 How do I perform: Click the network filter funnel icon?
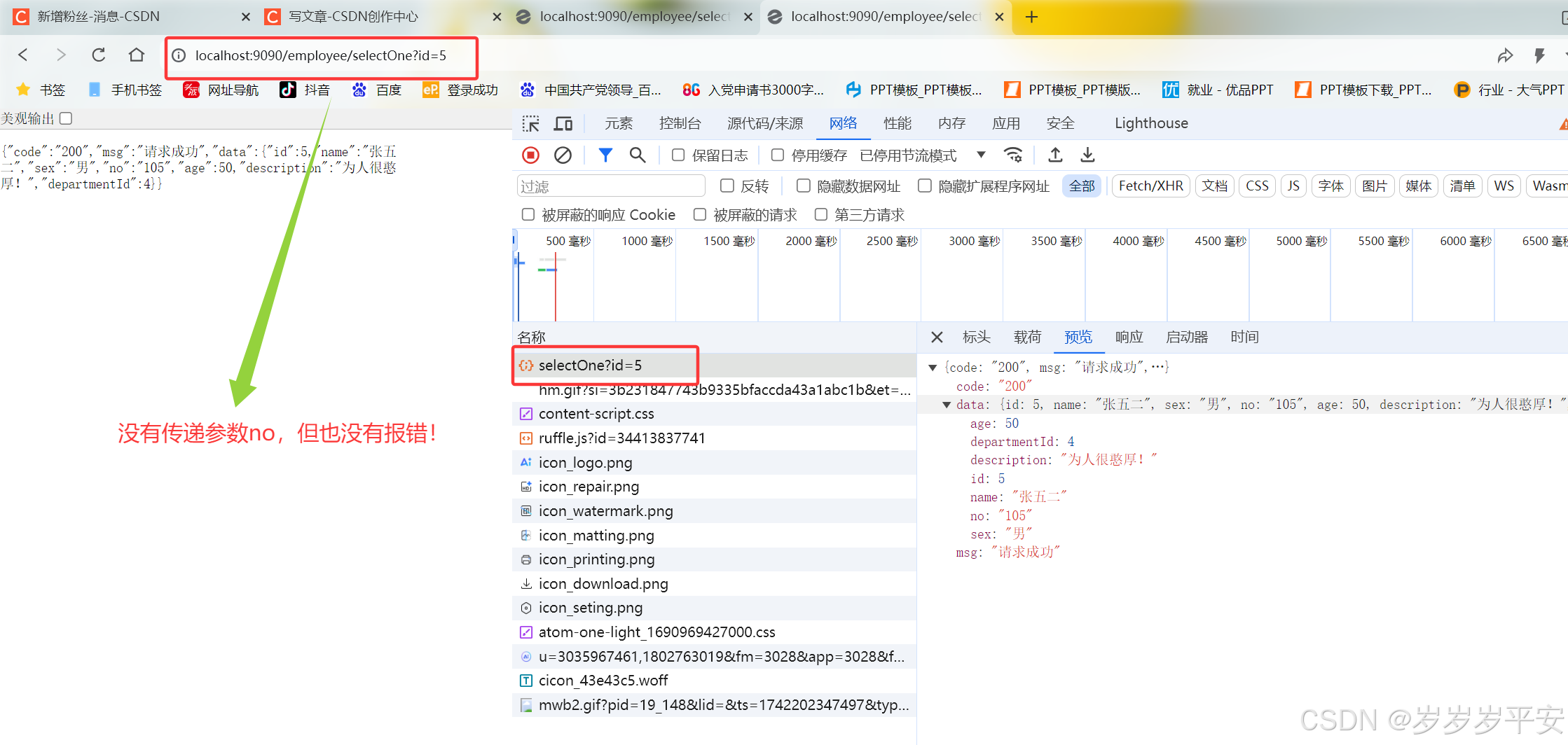[x=605, y=155]
